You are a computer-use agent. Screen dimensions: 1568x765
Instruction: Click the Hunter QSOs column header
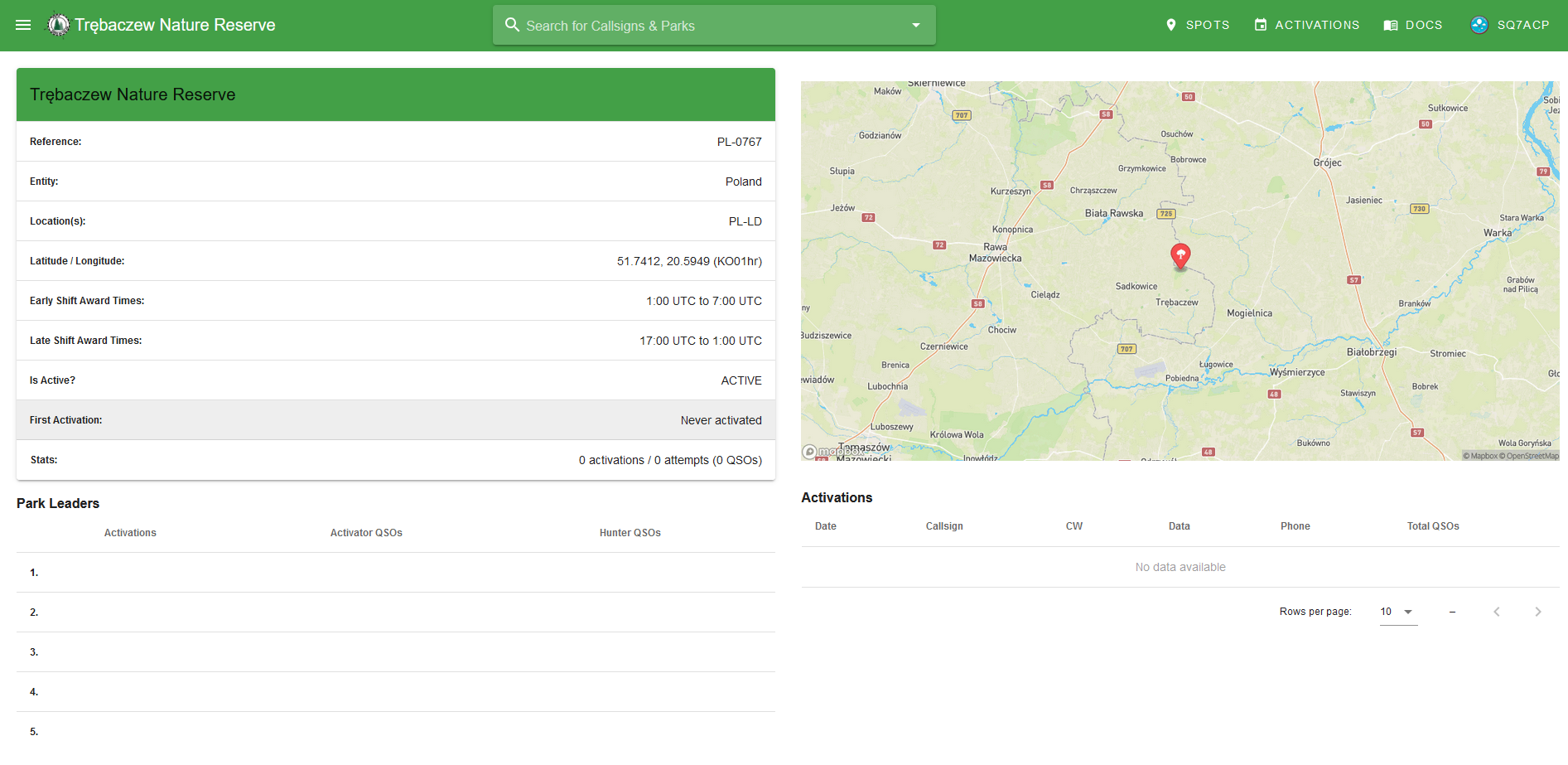(630, 533)
